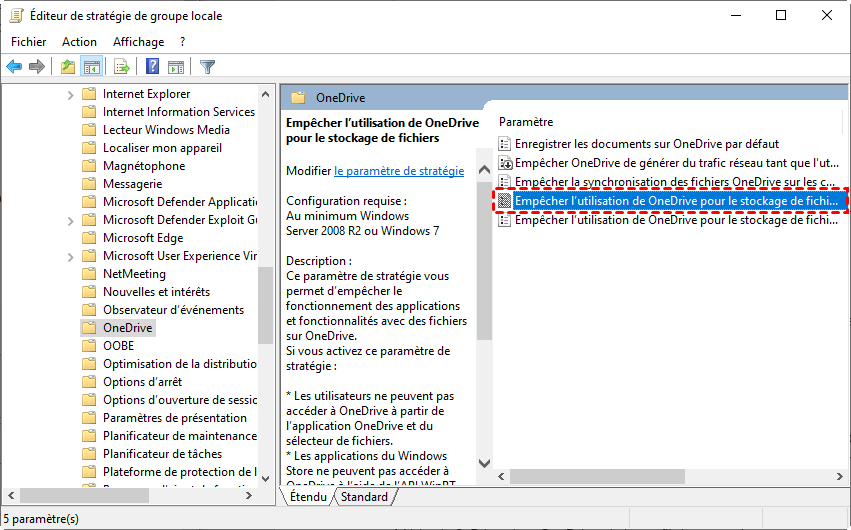Click the tree pane horizontal scrollbar right arrow
The image size is (851, 530).
pos(249,495)
